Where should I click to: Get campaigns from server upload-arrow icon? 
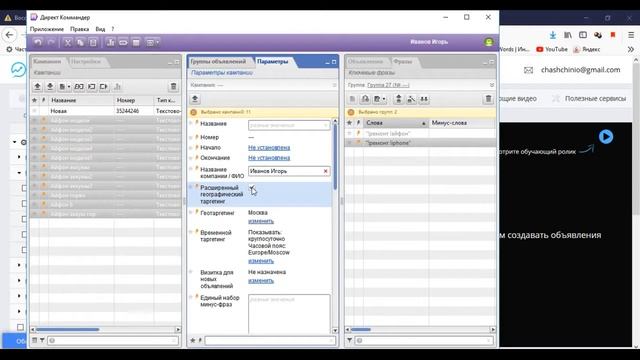pos(37,87)
